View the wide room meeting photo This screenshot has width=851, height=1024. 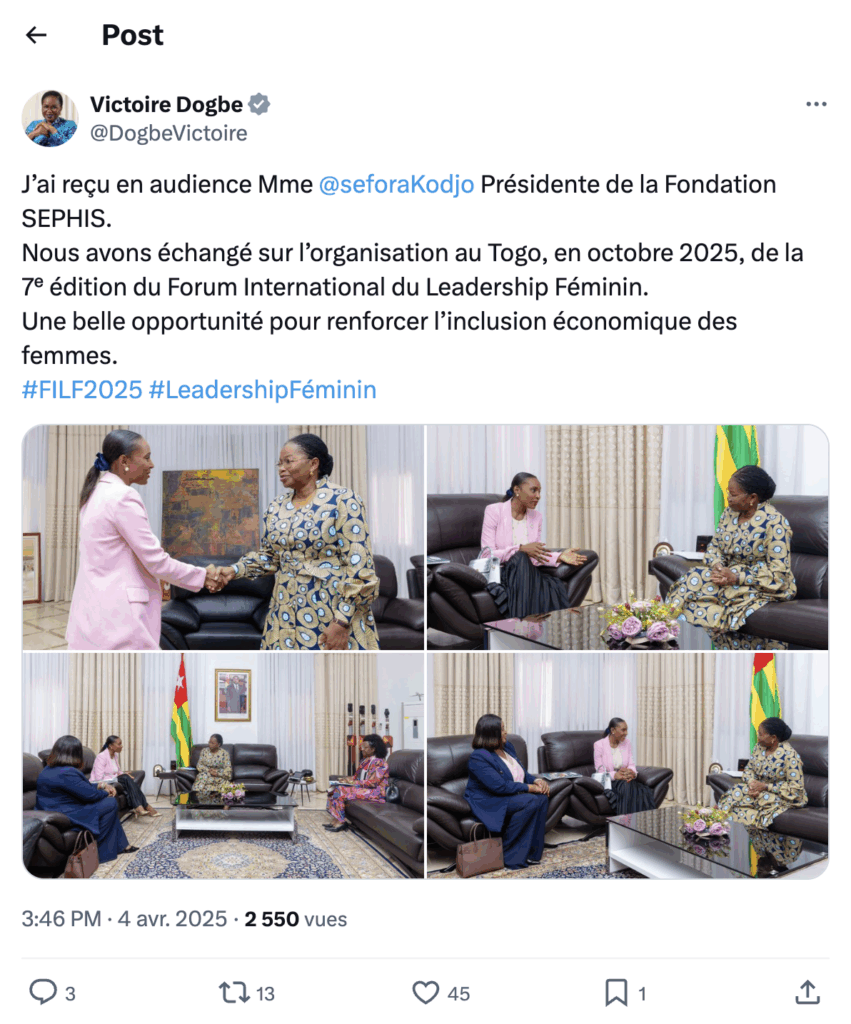[x=223, y=765]
